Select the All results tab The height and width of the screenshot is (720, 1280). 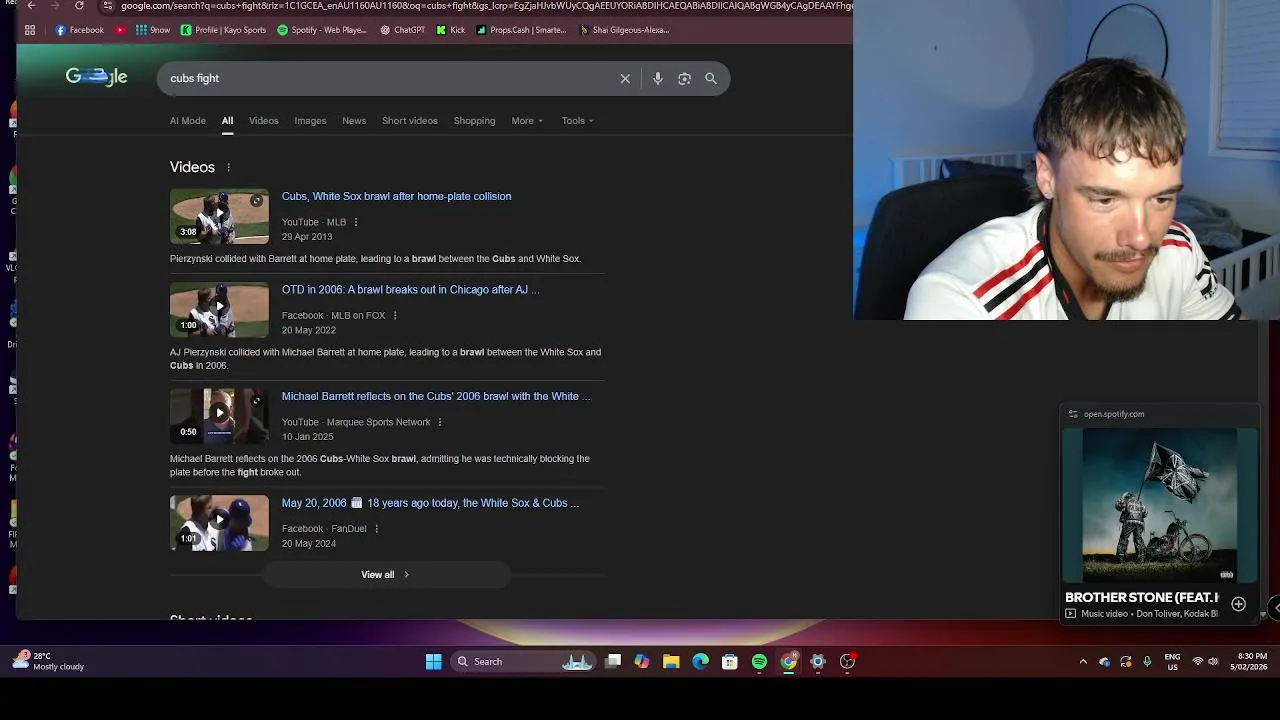(227, 121)
